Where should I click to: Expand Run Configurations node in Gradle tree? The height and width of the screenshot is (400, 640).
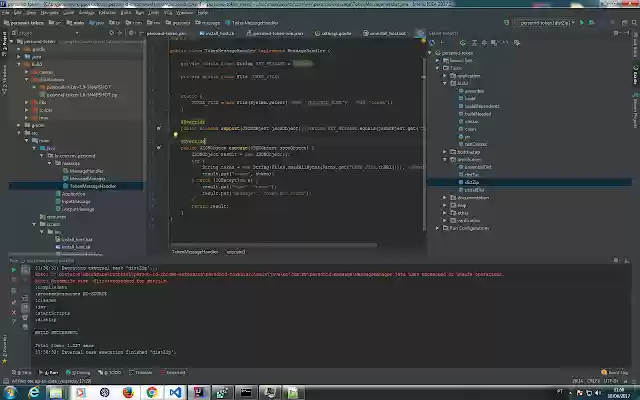437,228
